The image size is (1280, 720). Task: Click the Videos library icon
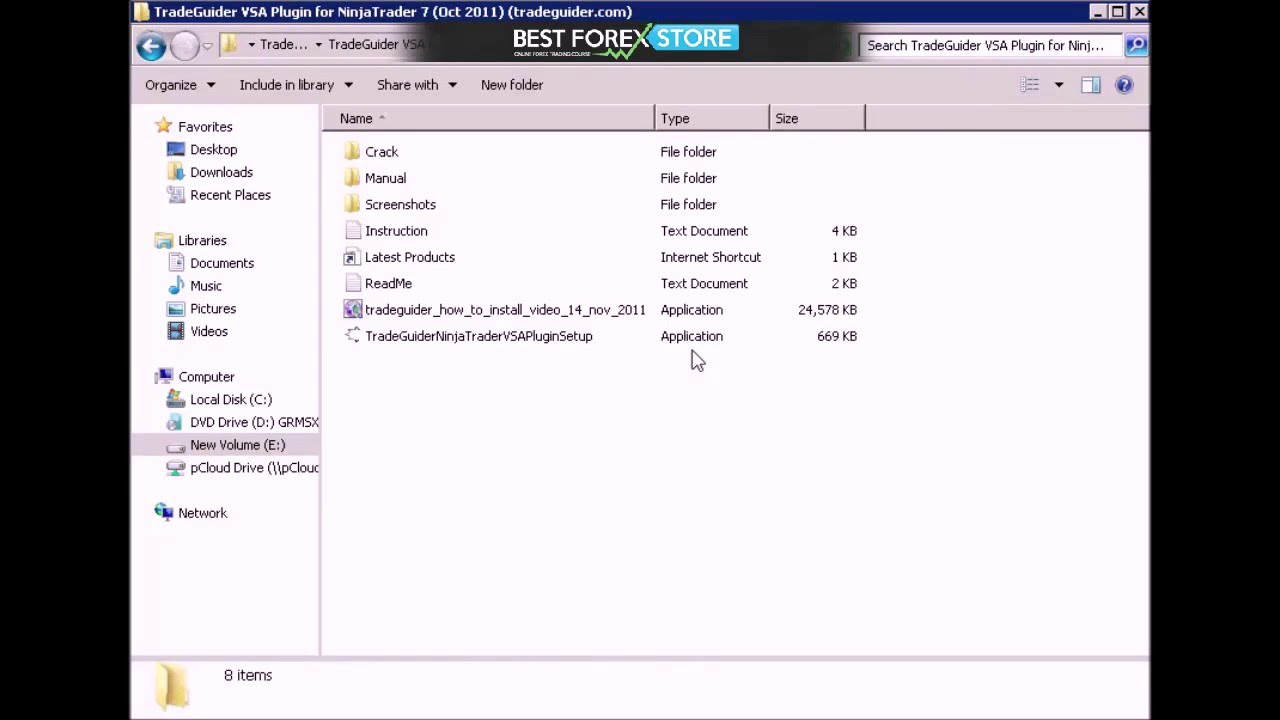click(x=176, y=332)
